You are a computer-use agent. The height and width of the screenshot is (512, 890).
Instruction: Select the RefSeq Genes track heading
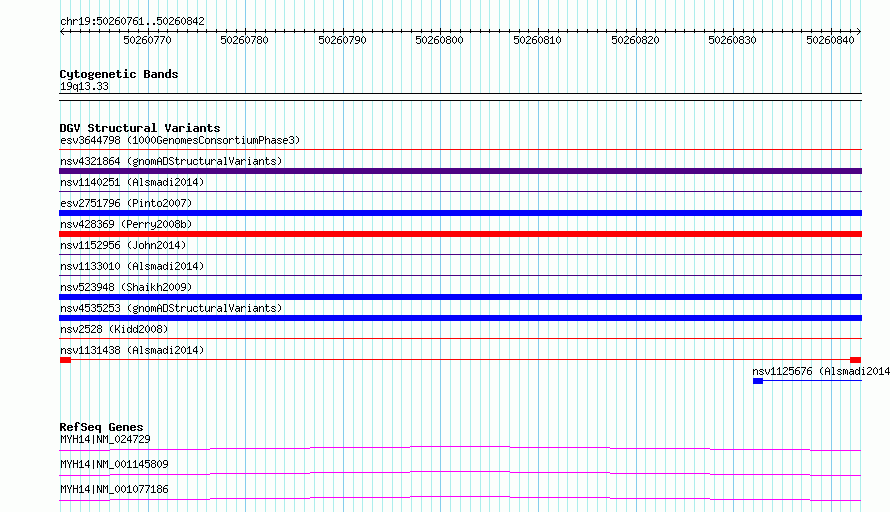pyautogui.click(x=102, y=427)
